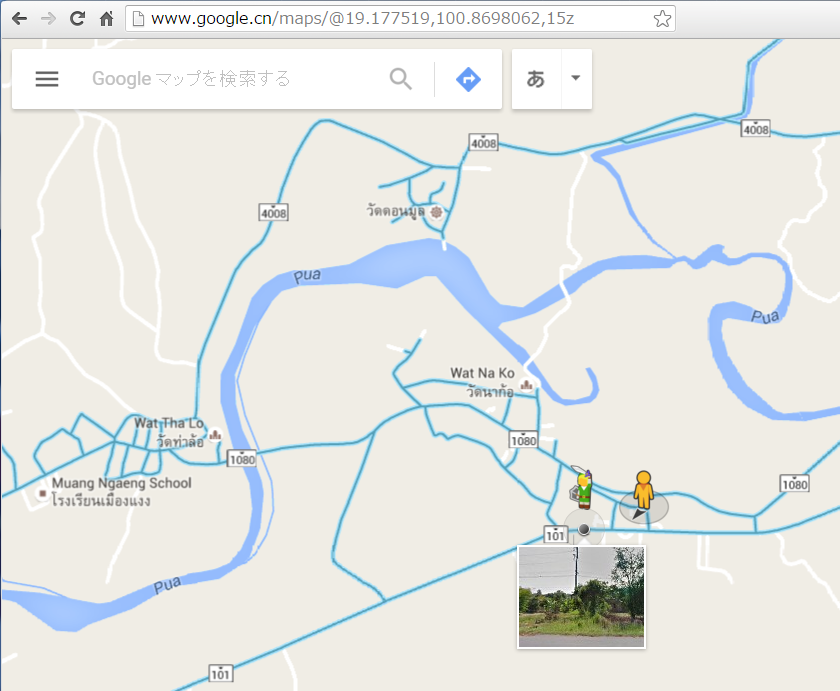Go to the browser home page

point(107,19)
